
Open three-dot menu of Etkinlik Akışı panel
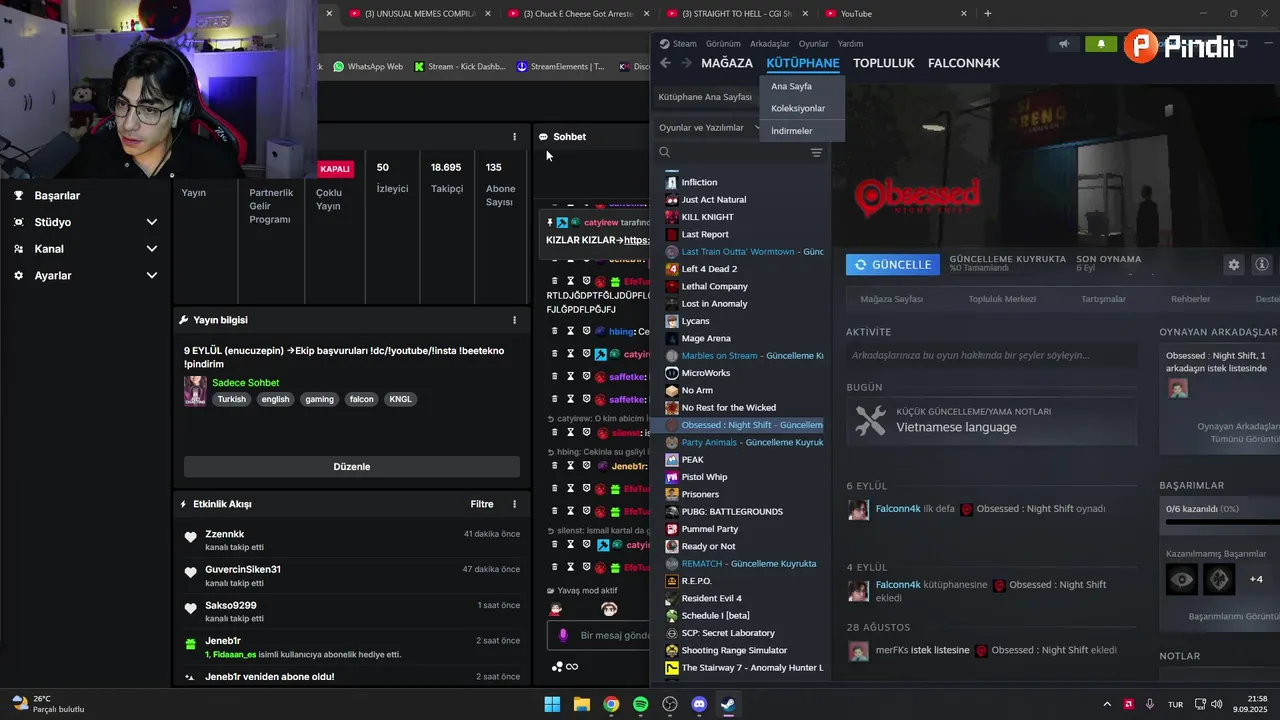click(x=515, y=504)
